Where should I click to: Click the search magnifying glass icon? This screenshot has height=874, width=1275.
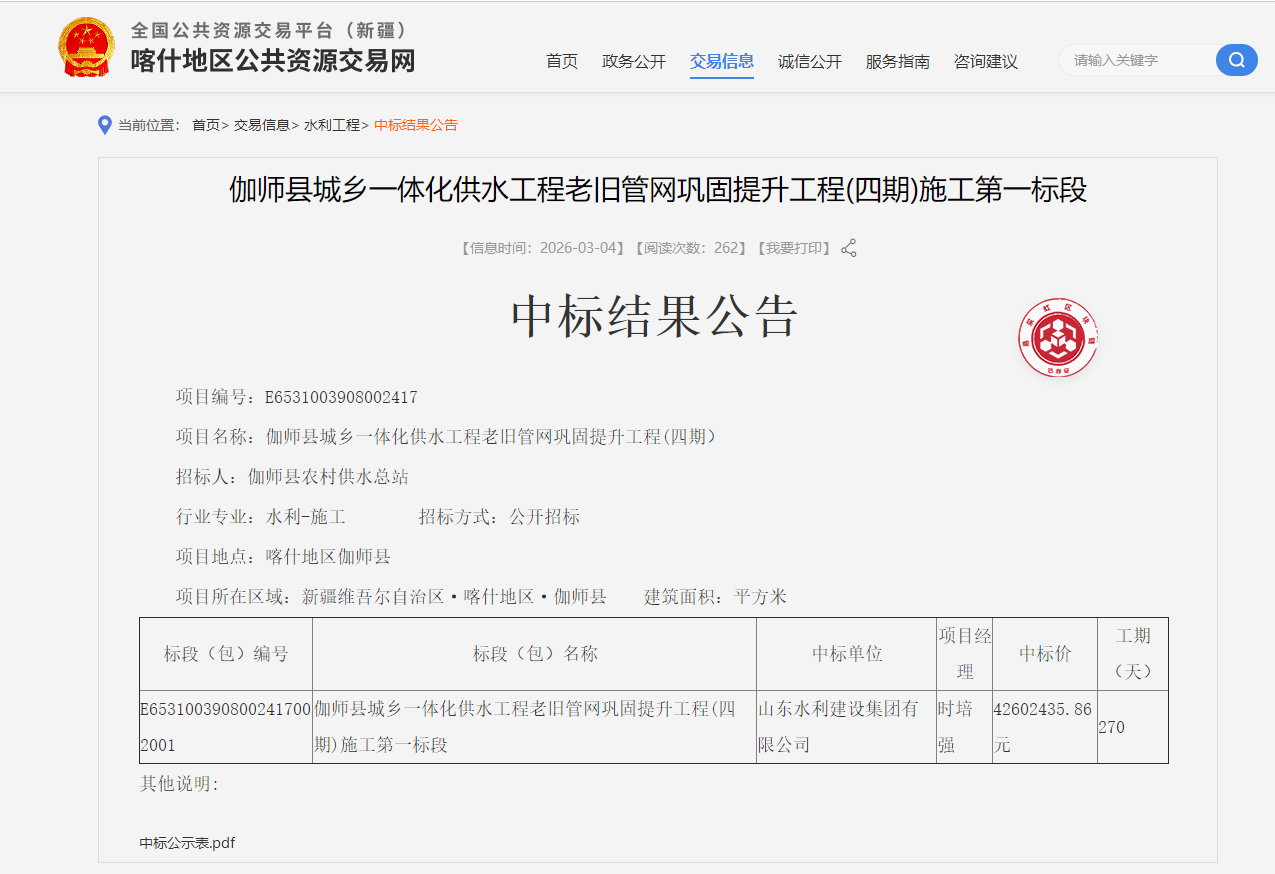point(1236,60)
